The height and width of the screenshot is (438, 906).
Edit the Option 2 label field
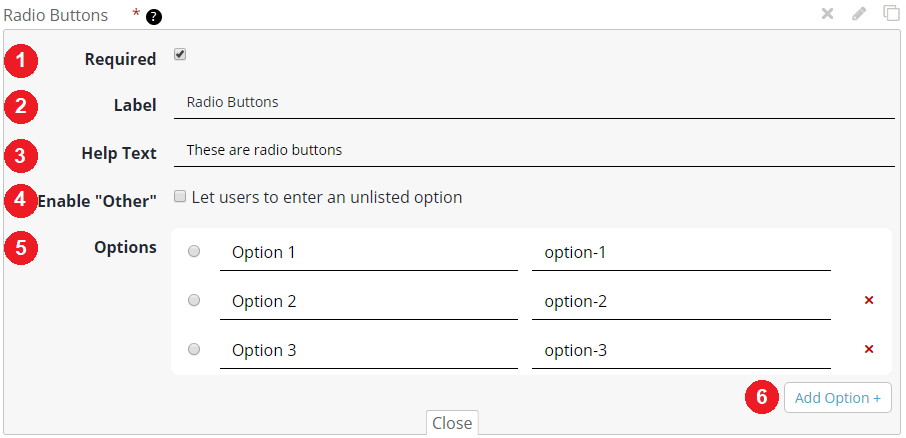pyautogui.click(x=368, y=302)
